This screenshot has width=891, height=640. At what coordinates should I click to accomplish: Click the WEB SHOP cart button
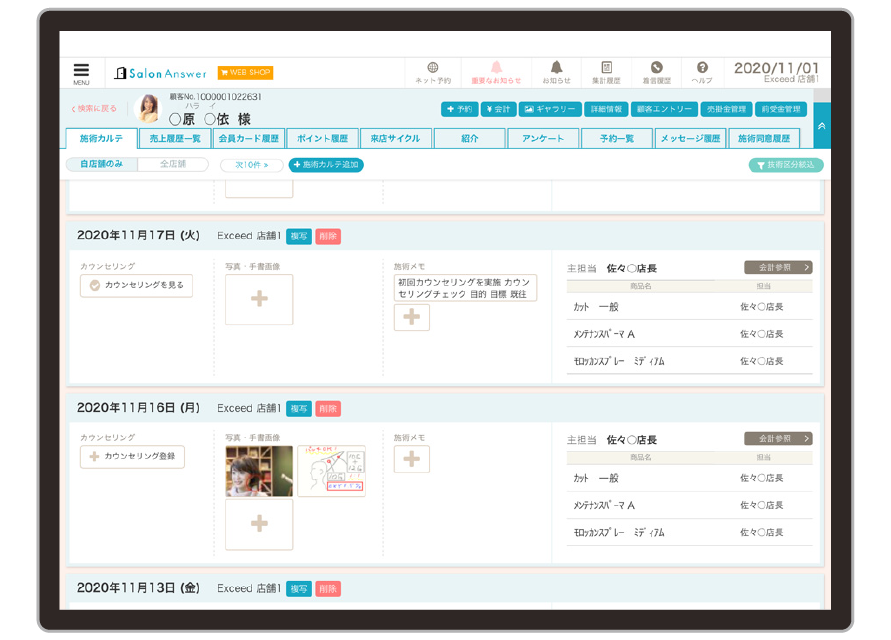(x=245, y=73)
